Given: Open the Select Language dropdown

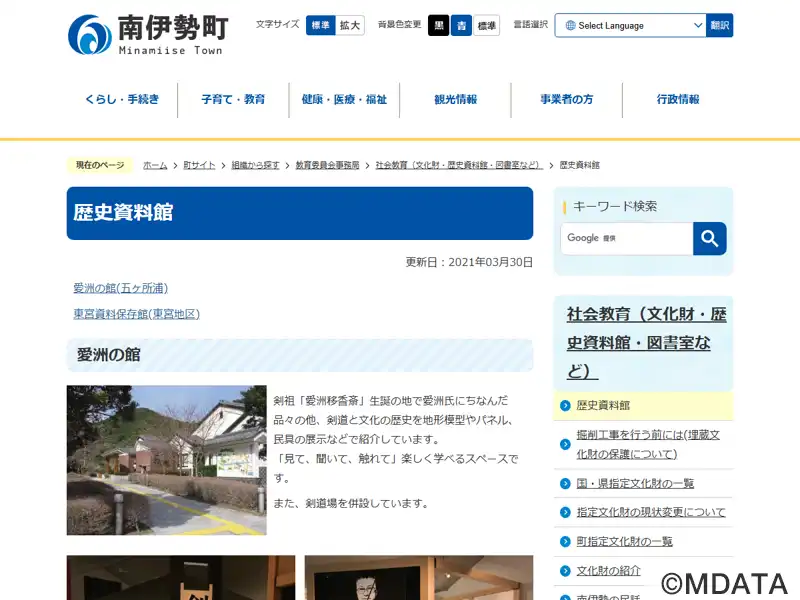Looking at the screenshot, I should 634,25.
